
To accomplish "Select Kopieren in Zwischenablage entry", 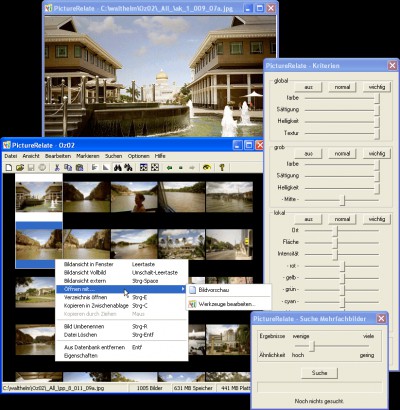I will coord(122,306).
